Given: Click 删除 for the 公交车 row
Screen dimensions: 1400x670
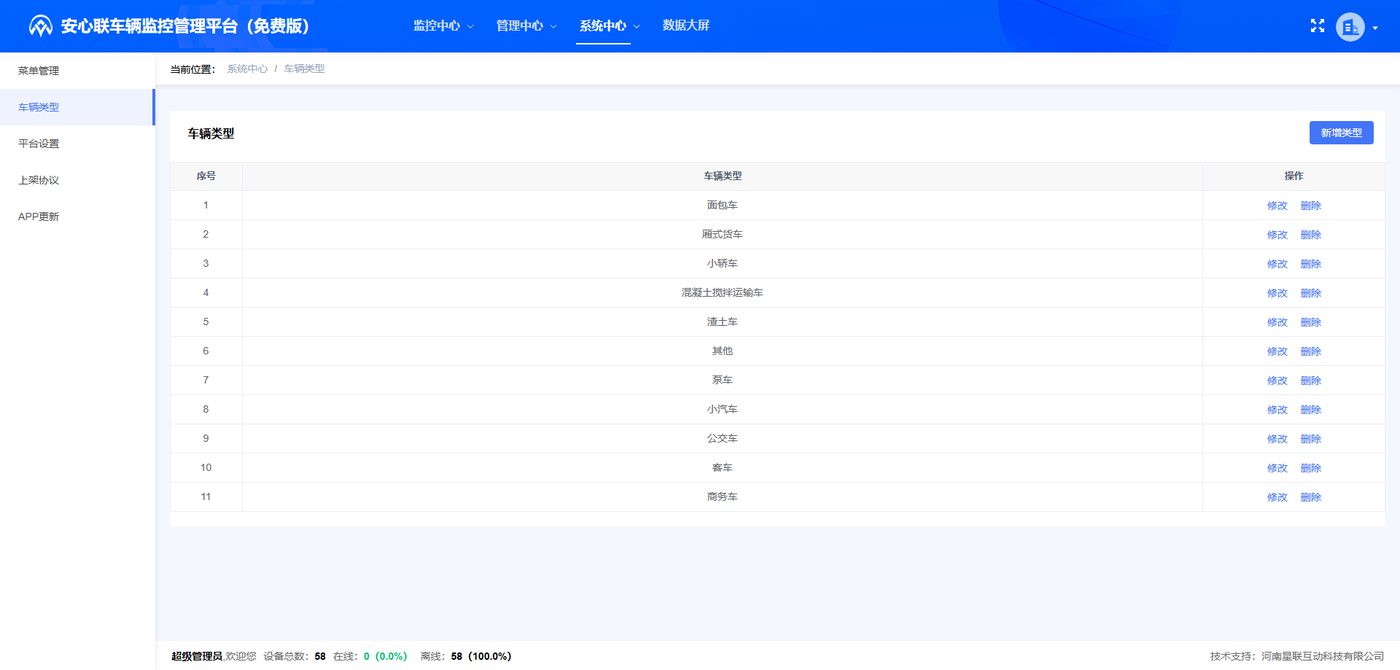Looking at the screenshot, I should pyautogui.click(x=1311, y=439).
